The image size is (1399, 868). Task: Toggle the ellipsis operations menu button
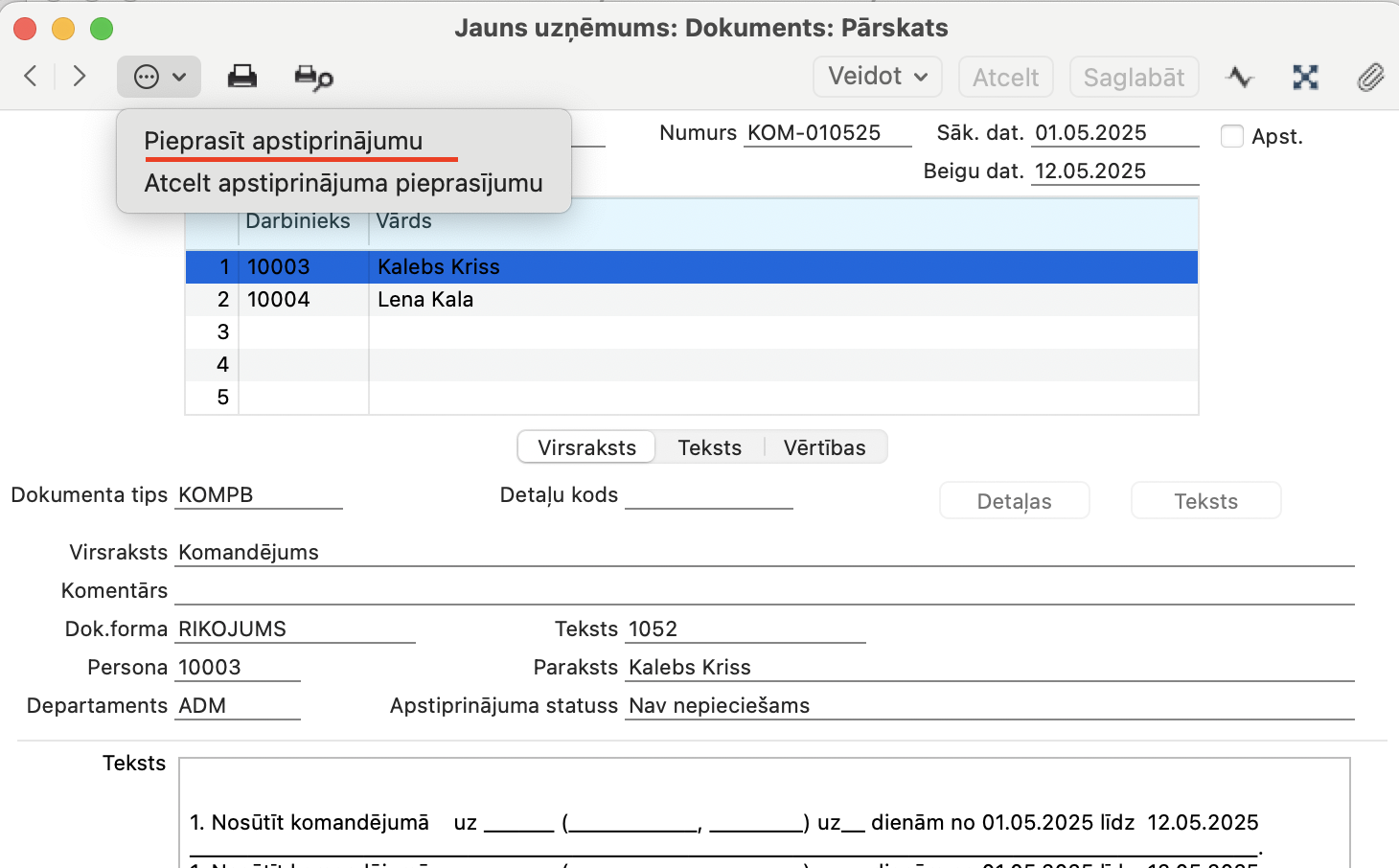click(159, 77)
